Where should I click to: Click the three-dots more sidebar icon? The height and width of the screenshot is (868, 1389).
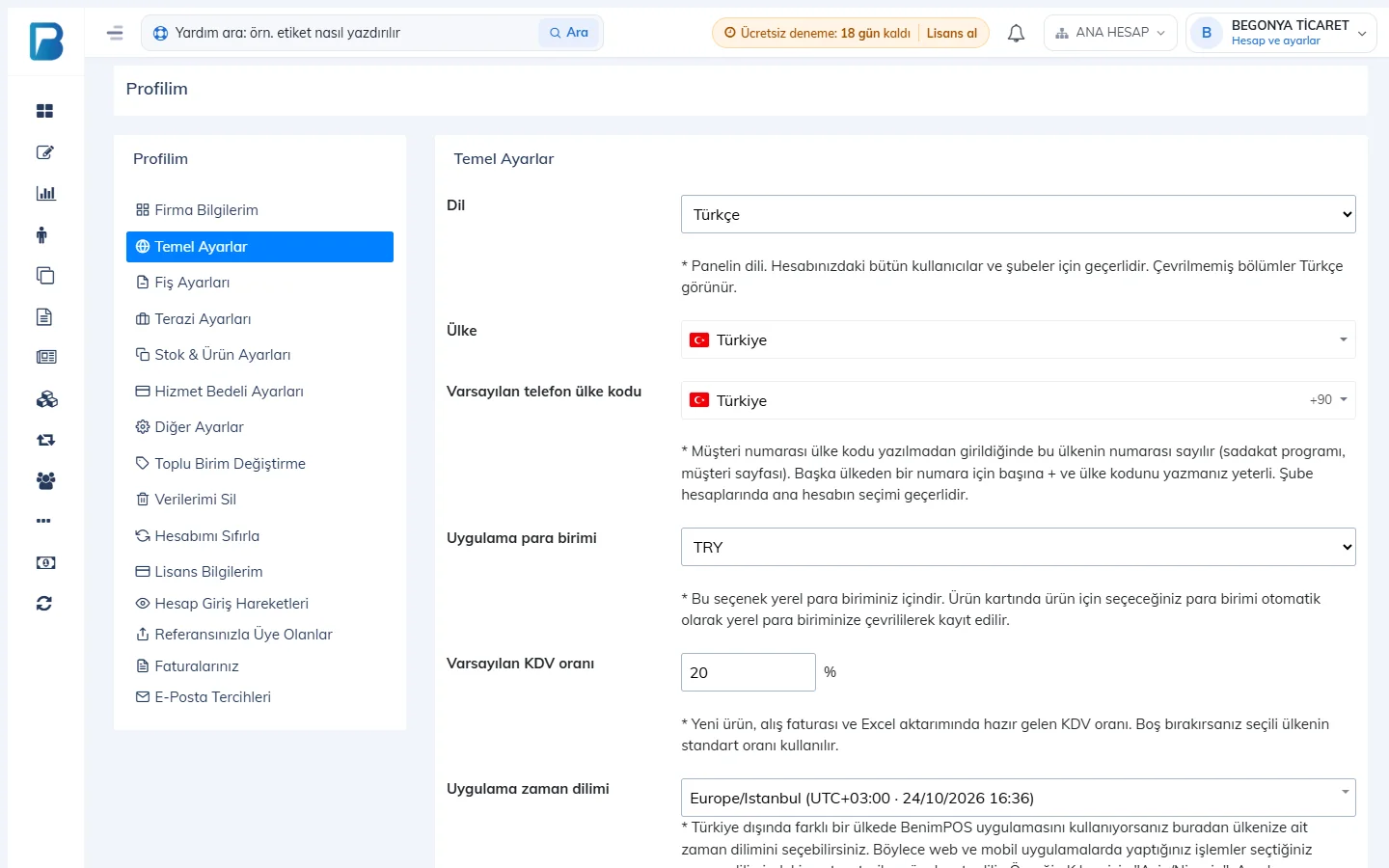click(x=43, y=521)
